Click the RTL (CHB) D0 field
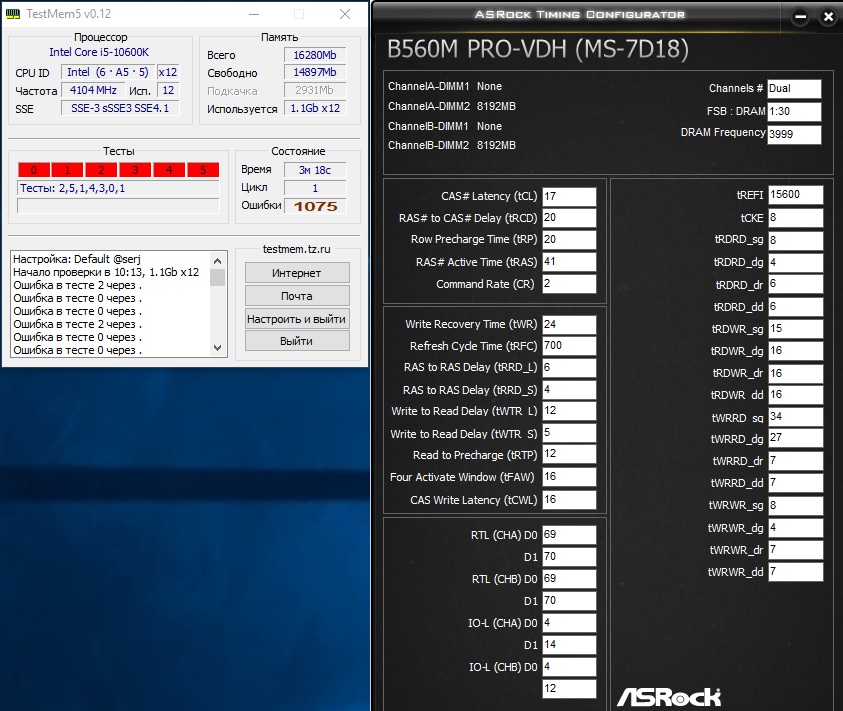Screen dimensions: 843x711 click(x=569, y=579)
